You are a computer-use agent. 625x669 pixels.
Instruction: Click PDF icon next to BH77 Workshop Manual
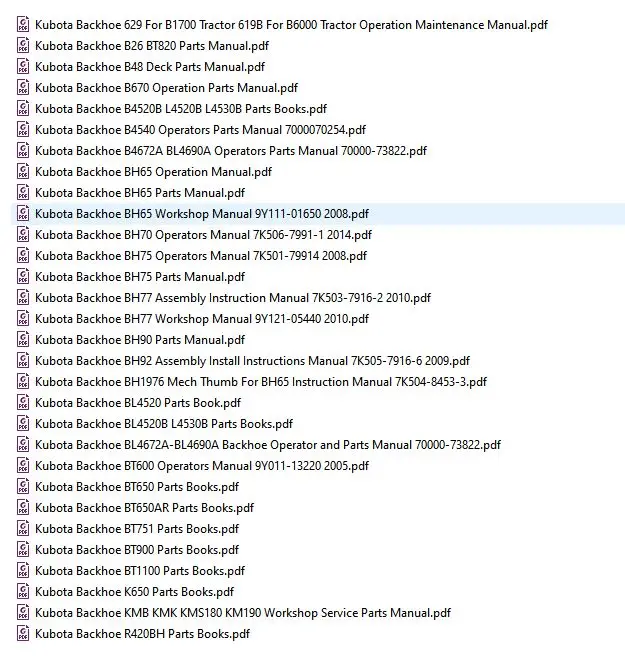(x=23, y=319)
